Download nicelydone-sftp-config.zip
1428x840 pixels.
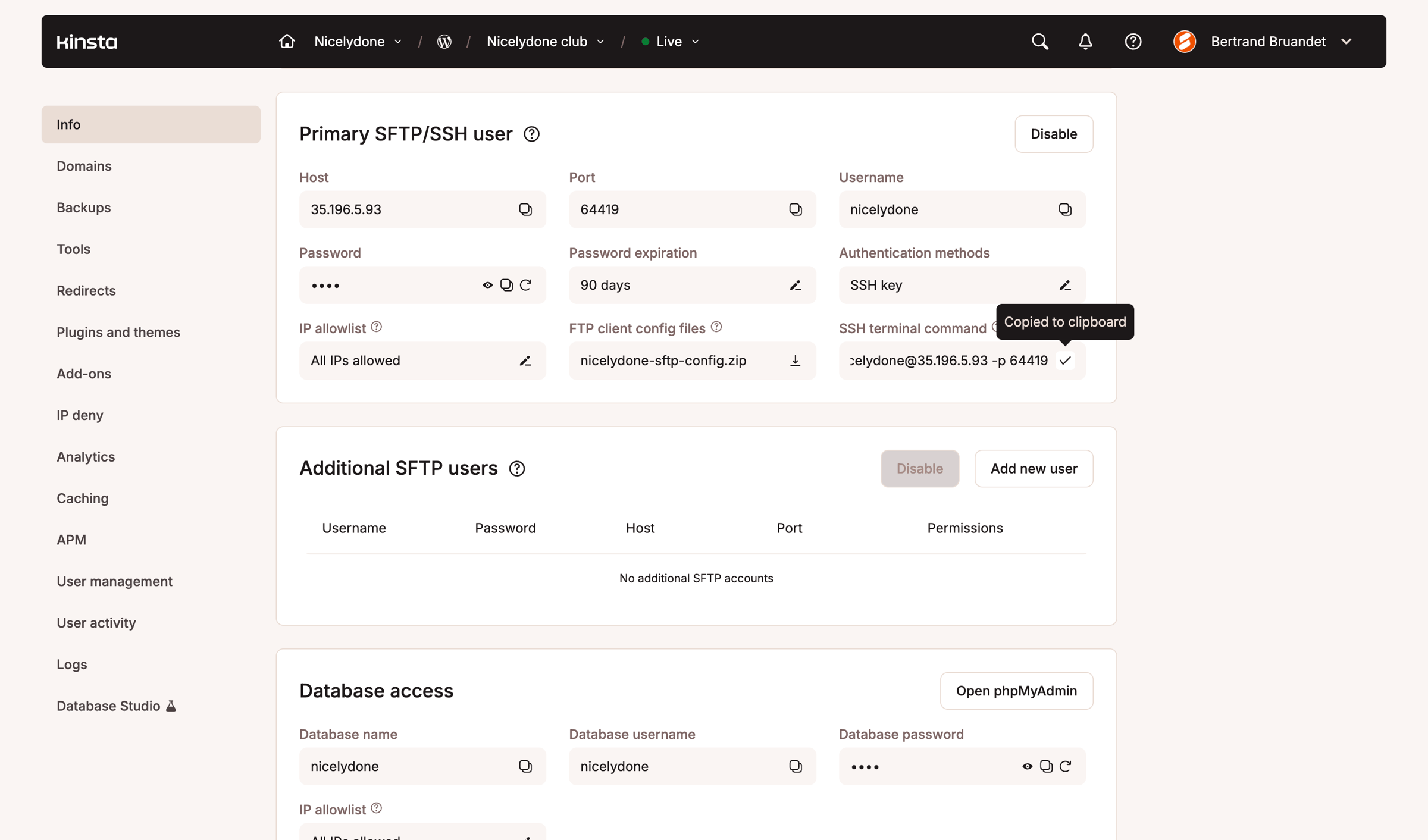pyautogui.click(x=795, y=361)
